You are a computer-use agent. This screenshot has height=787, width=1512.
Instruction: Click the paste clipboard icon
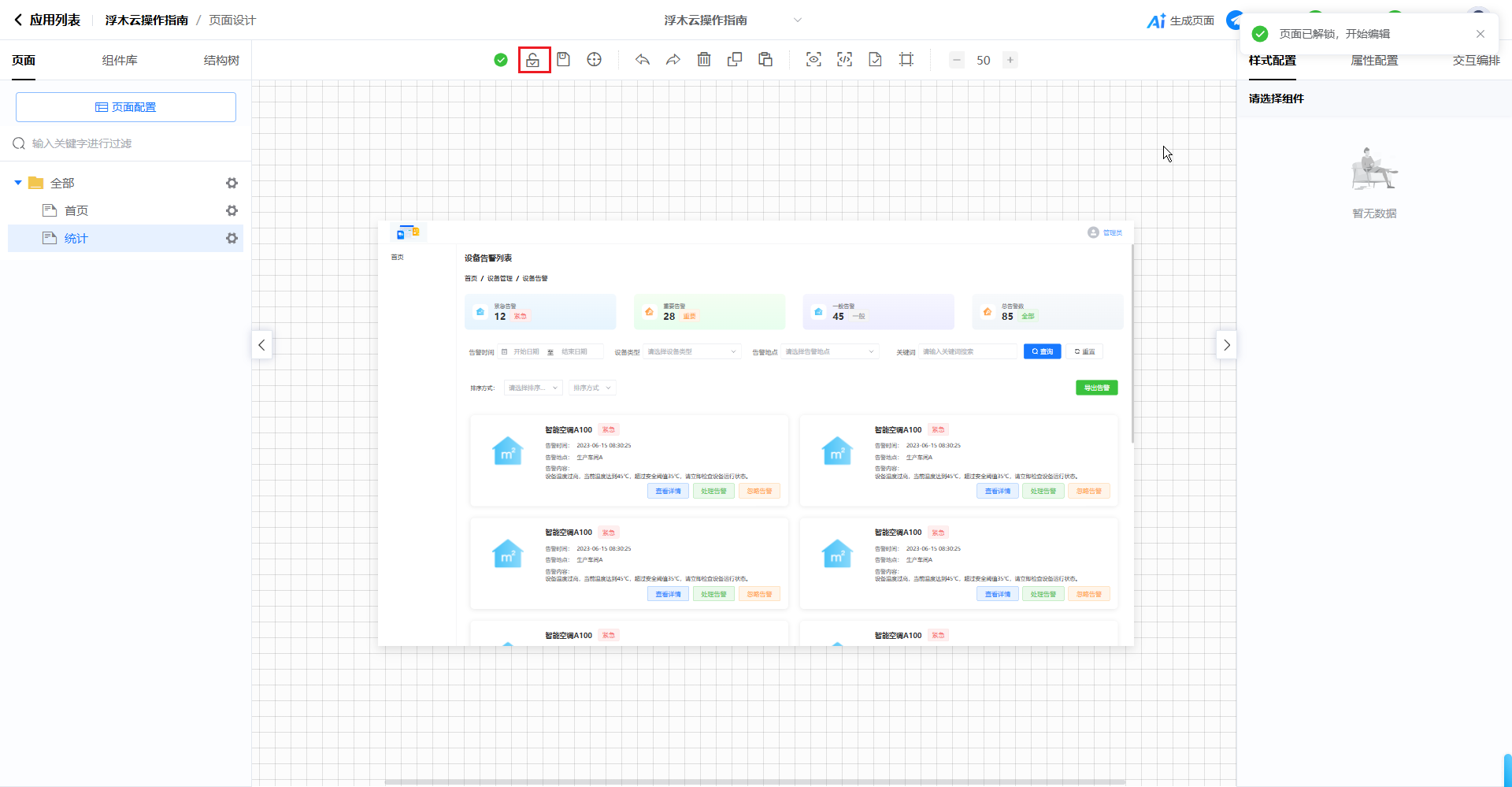tap(765, 60)
